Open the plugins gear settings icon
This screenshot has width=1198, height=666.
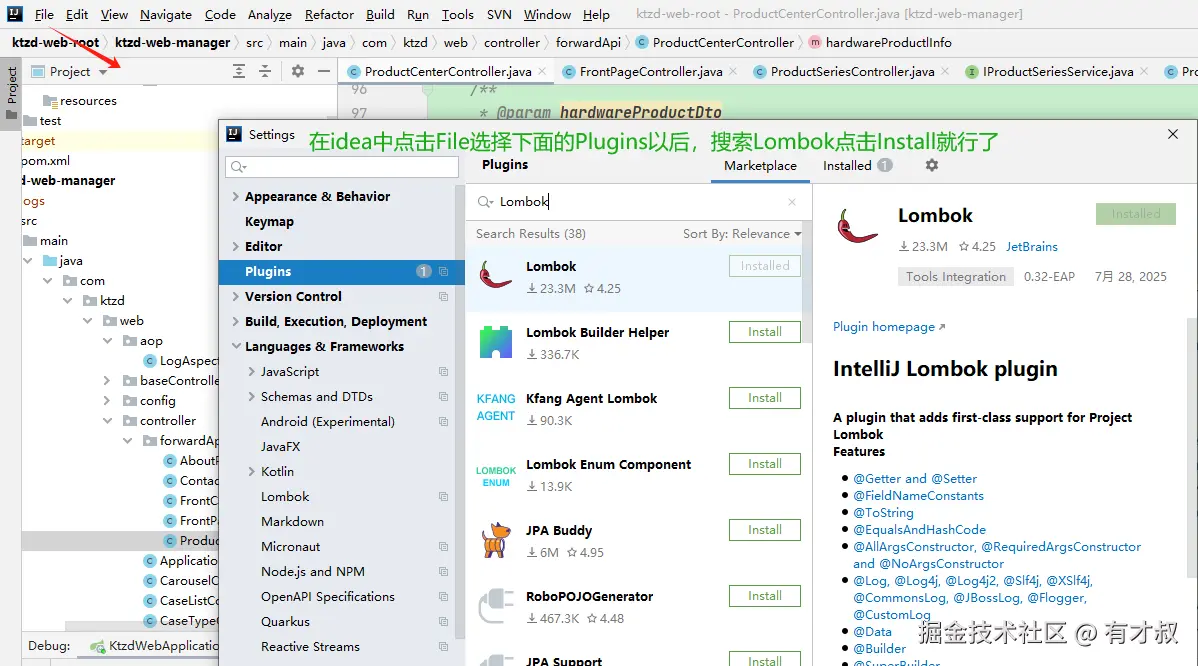point(931,165)
